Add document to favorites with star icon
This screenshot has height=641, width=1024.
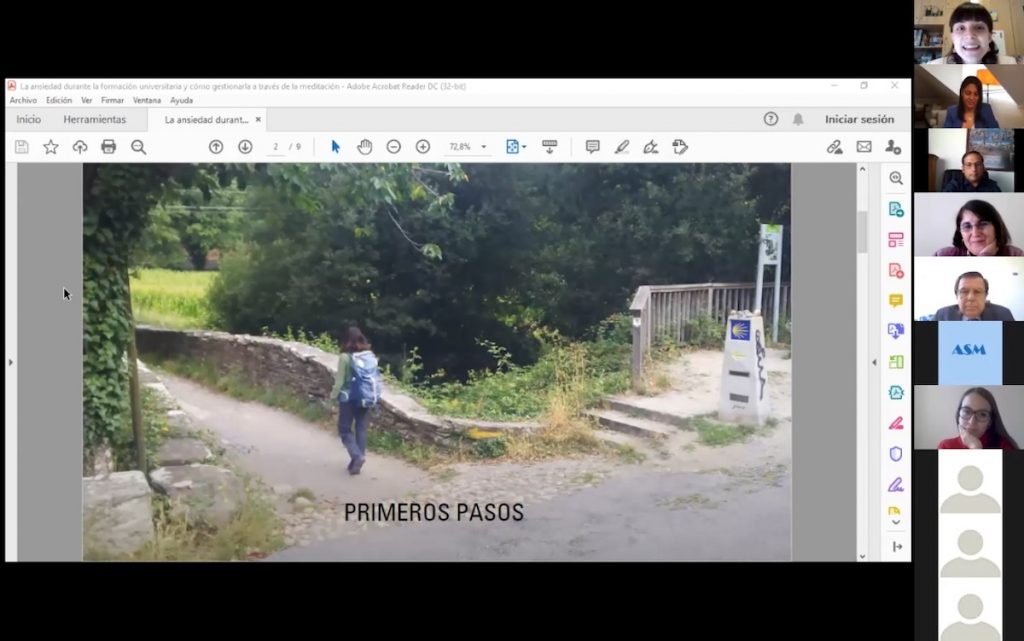coord(51,147)
